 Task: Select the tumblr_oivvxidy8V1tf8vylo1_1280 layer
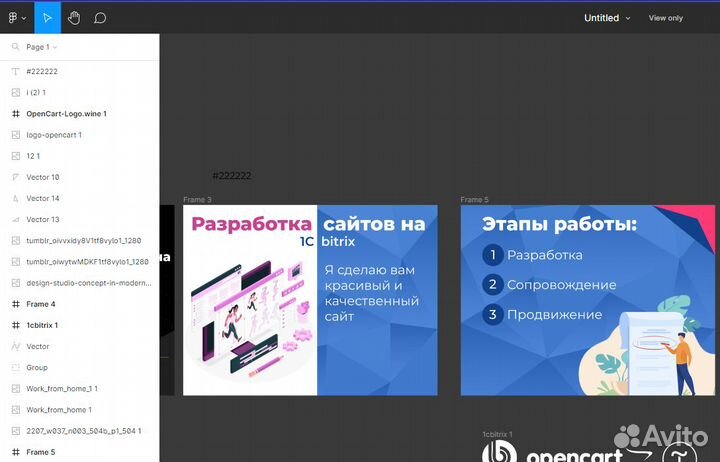pos(80,241)
